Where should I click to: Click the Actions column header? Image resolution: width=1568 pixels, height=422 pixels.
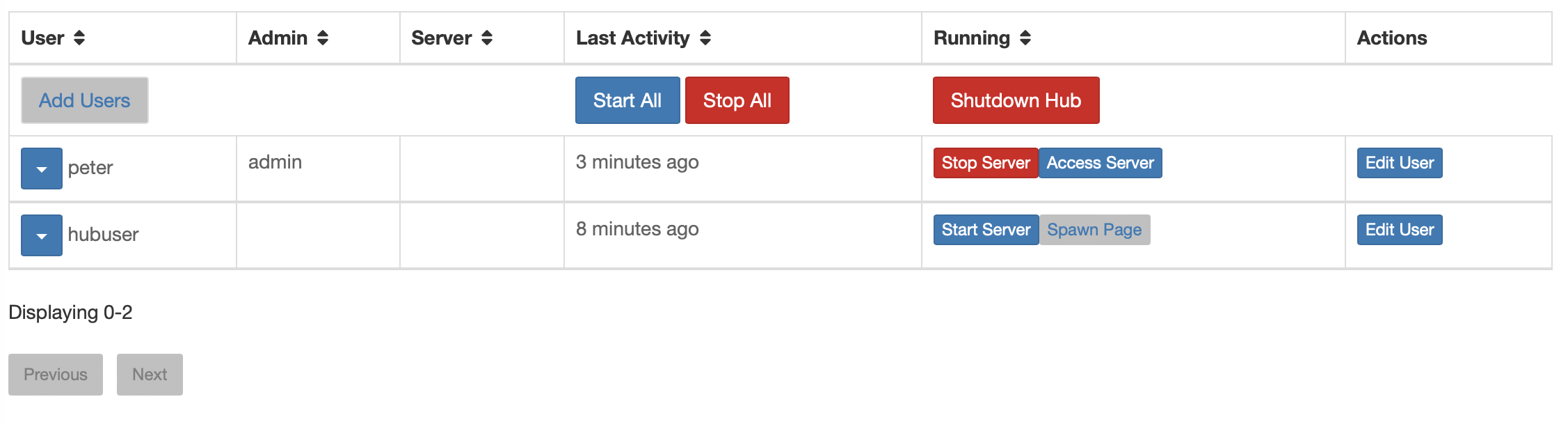(1391, 38)
